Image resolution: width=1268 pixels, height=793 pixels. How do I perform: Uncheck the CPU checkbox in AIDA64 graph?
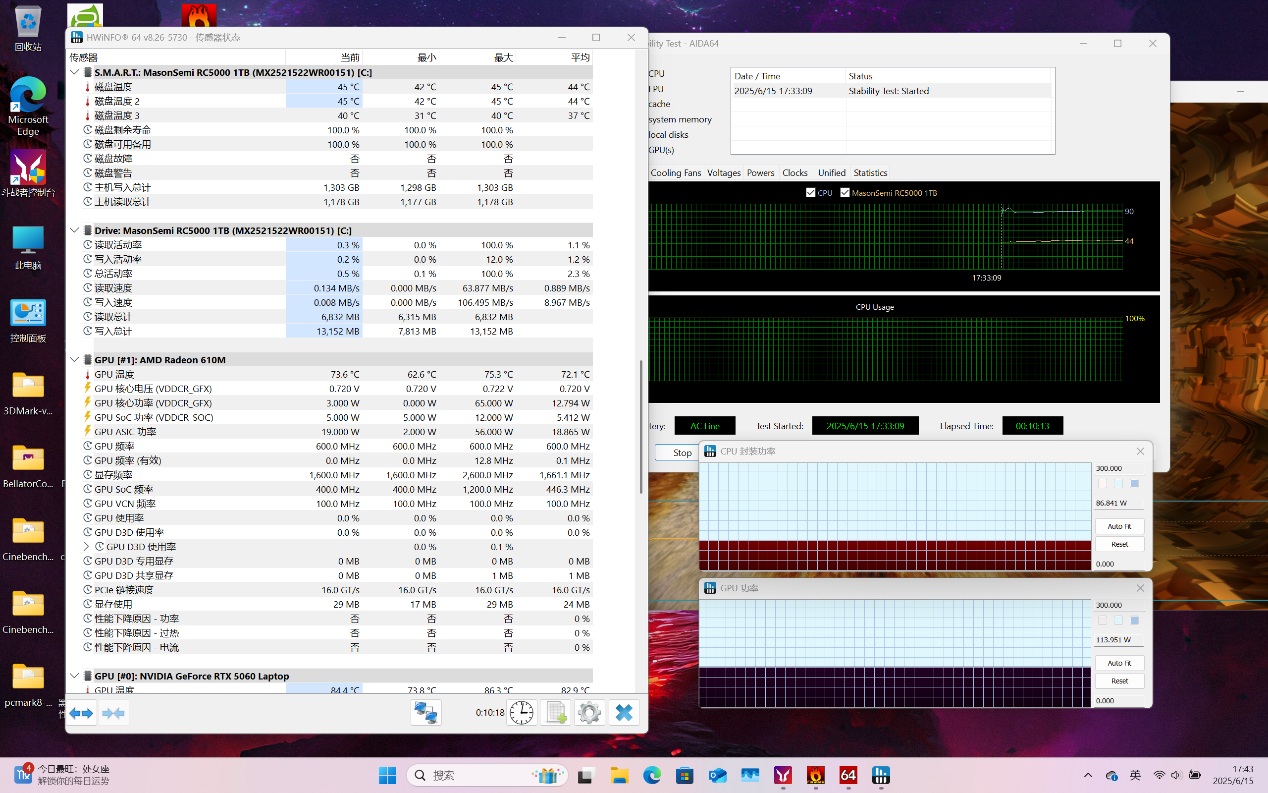click(x=810, y=193)
